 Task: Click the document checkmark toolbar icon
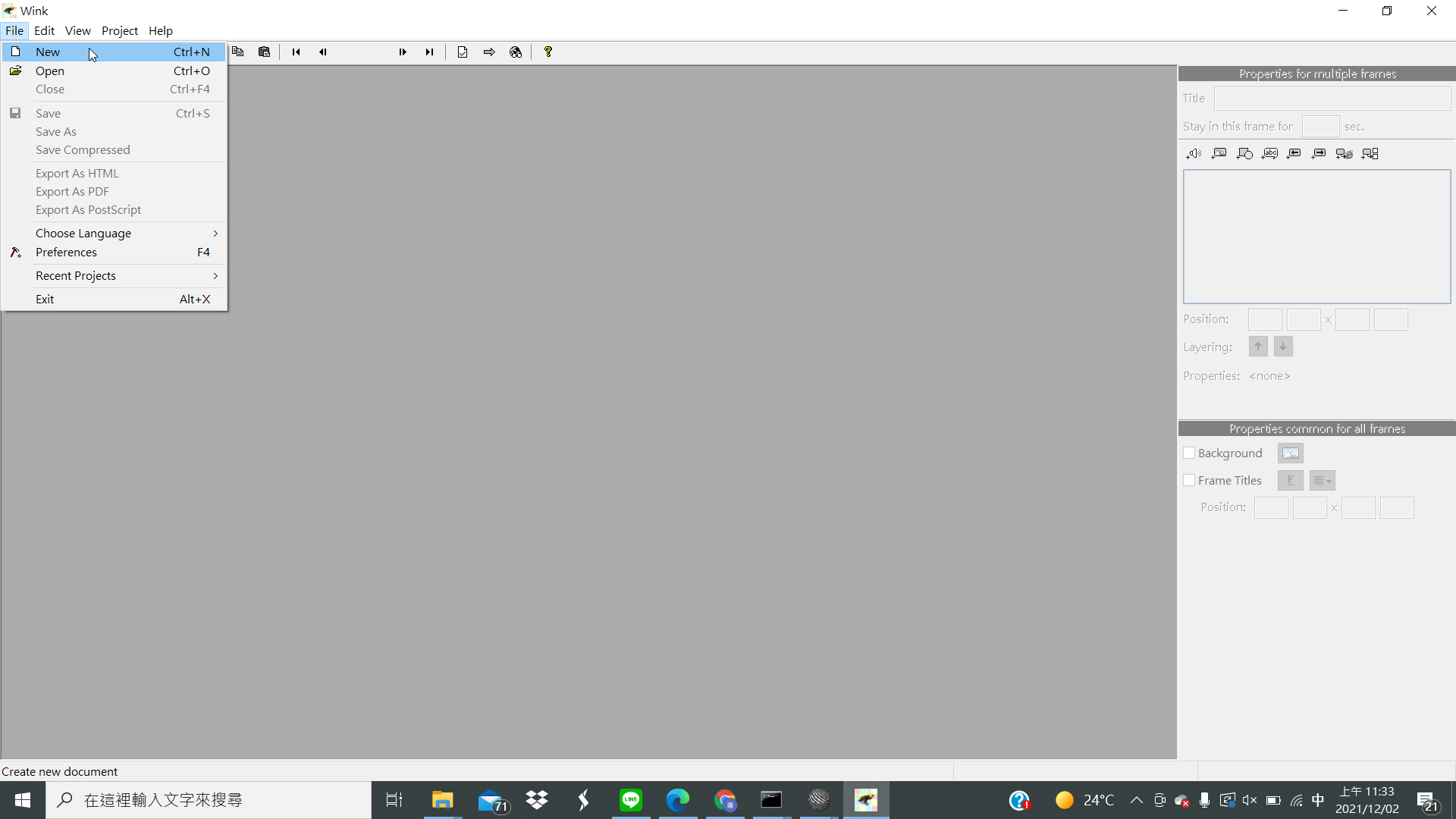(463, 52)
